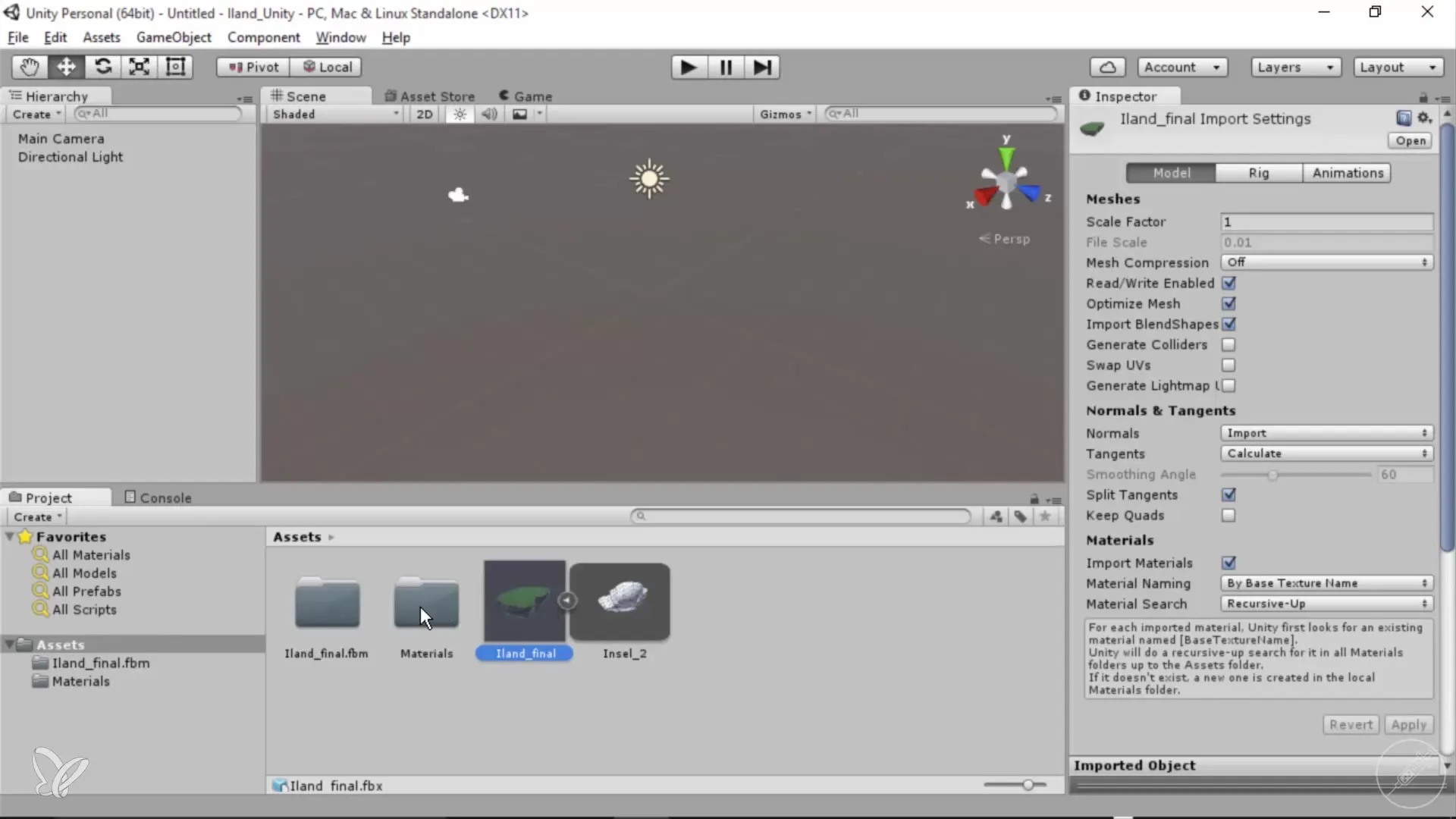Open Inspector help book icon
1456x819 pixels.
pos(1404,118)
